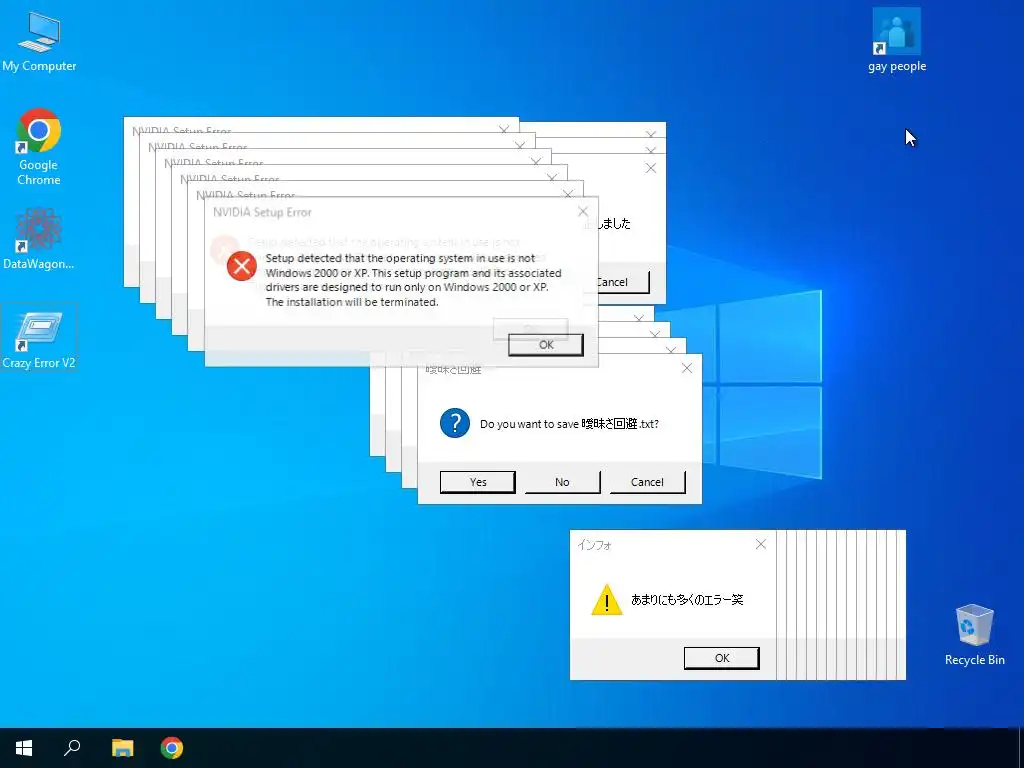Click the blue question mark icon

pyautogui.click(x=455, y=423)
